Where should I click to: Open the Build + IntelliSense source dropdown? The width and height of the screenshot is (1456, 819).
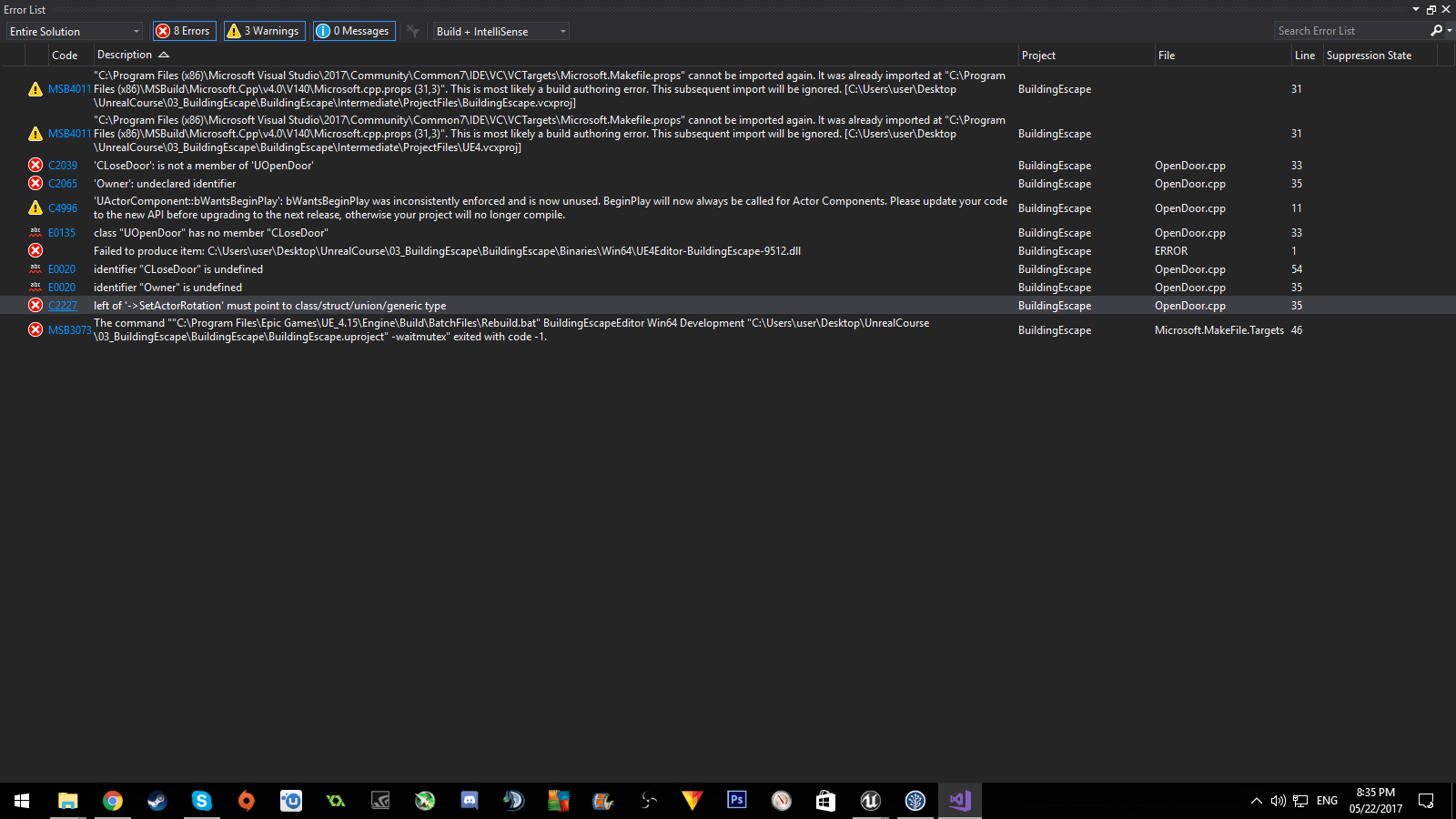coord(501,31)
